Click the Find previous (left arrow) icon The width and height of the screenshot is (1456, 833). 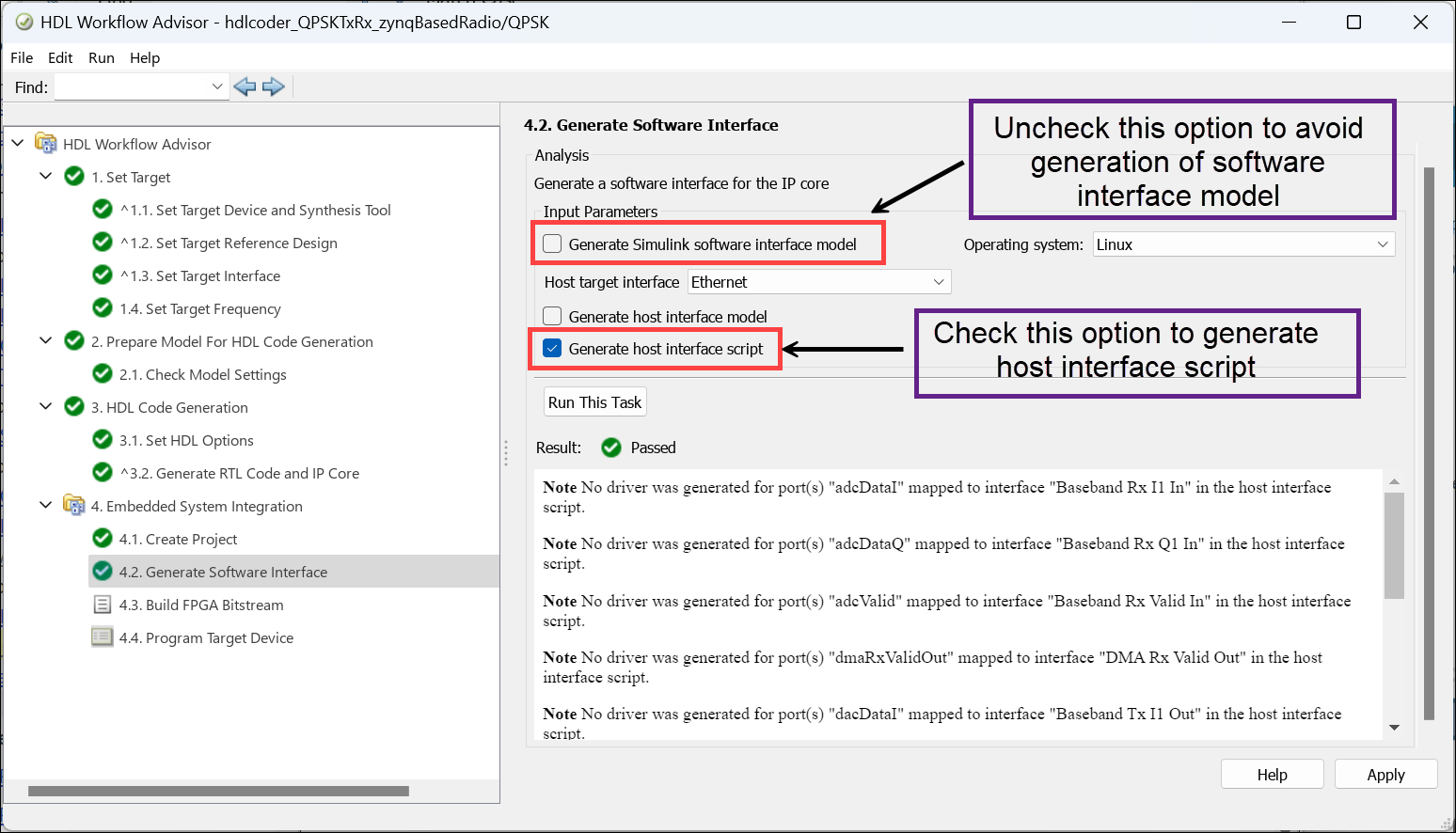click(x=245, y=87)
